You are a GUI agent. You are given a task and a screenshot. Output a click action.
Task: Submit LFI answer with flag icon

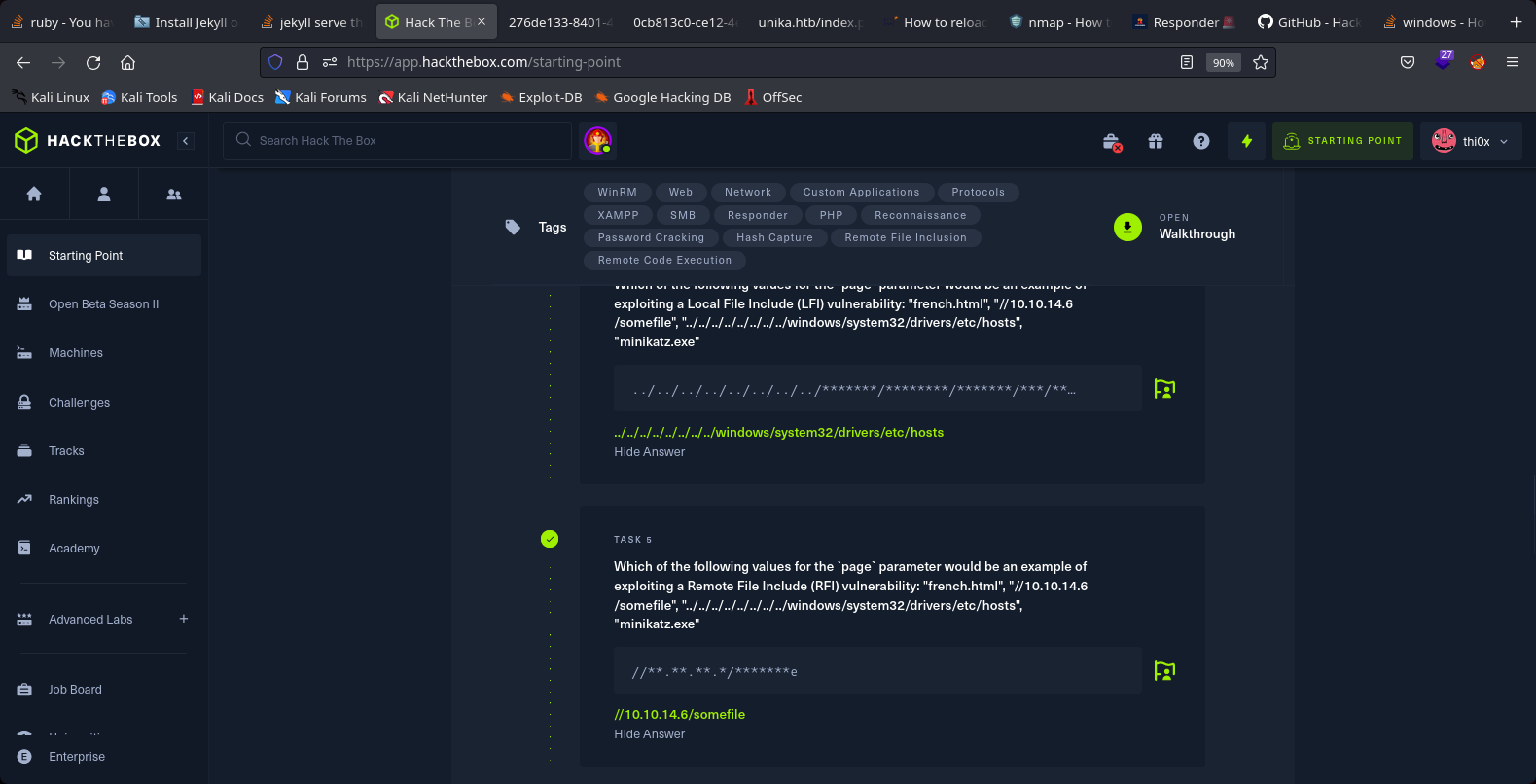coord(1164,388)
